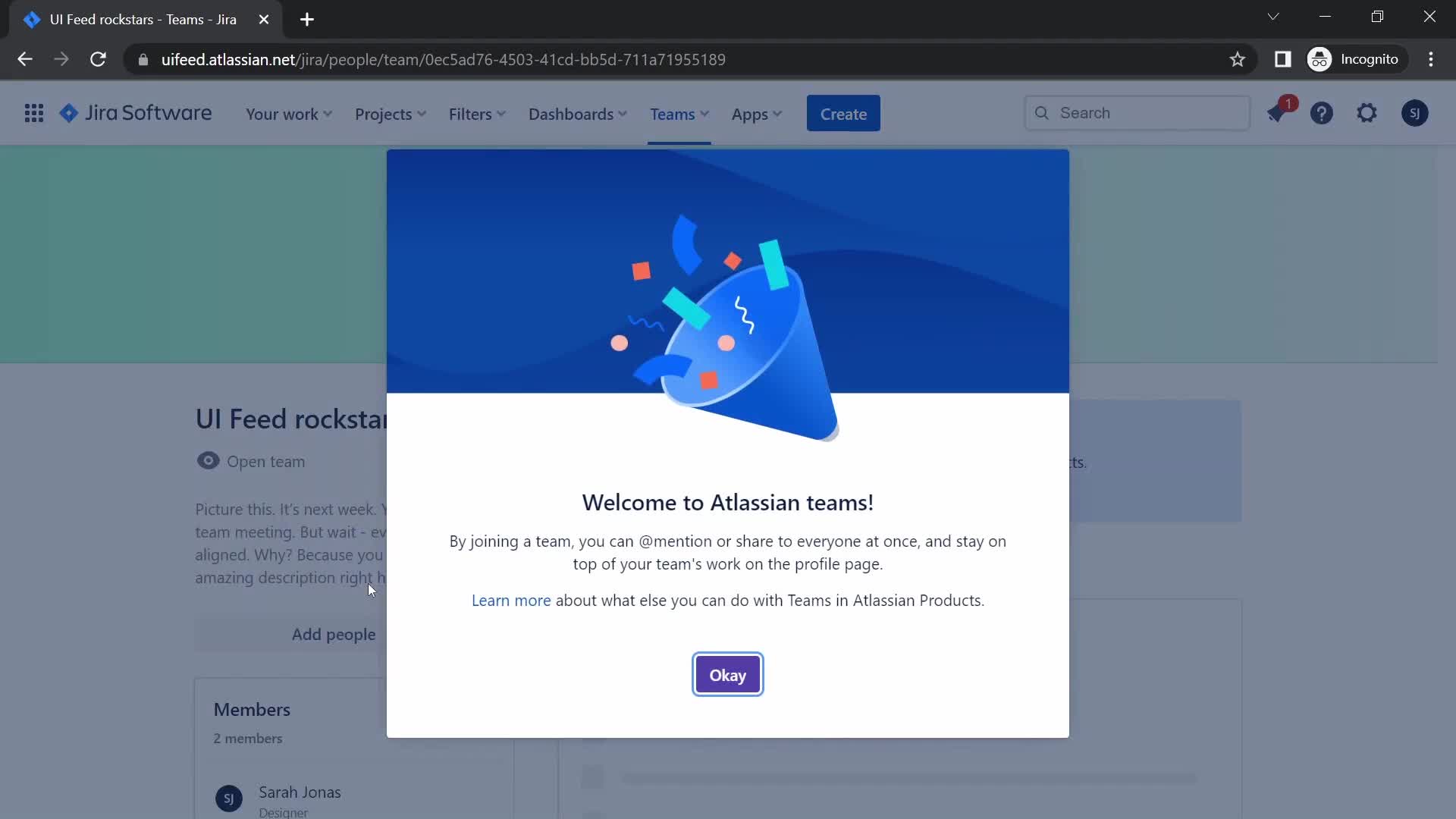
Task: Expand the Your work dropdown menu
Action: [x=289, y=114]
